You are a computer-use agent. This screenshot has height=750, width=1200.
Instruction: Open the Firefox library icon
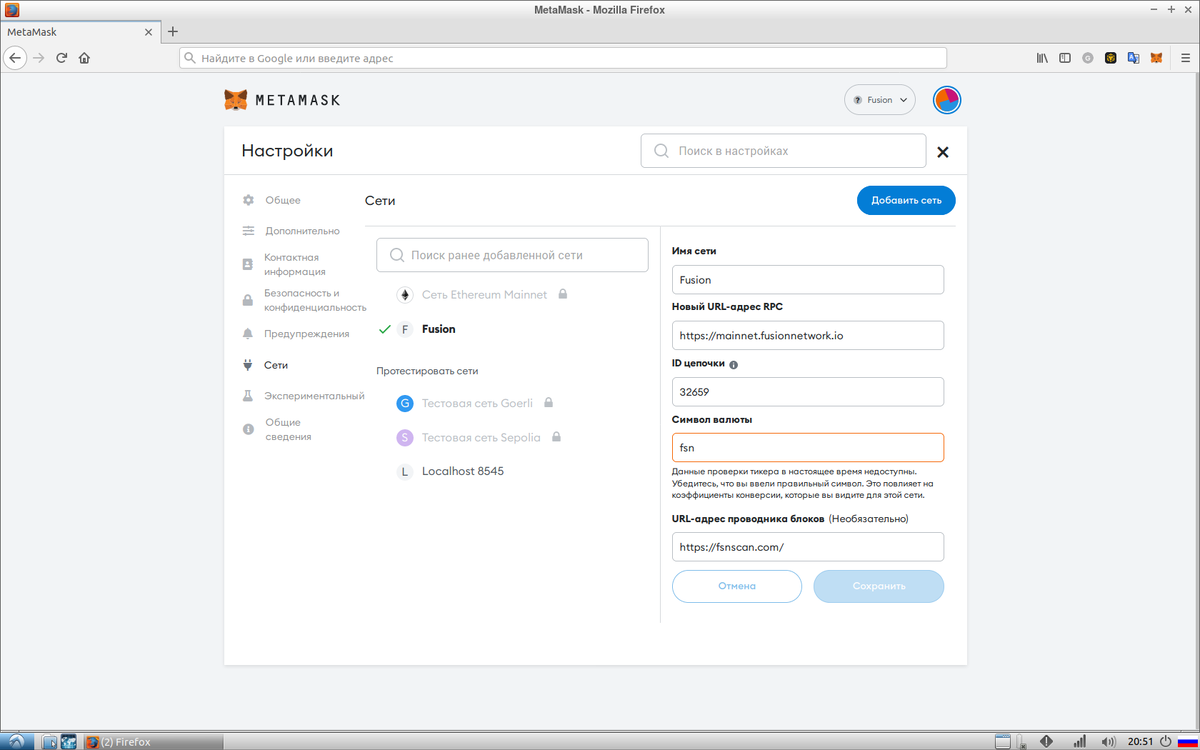(x=1042, y=58)
